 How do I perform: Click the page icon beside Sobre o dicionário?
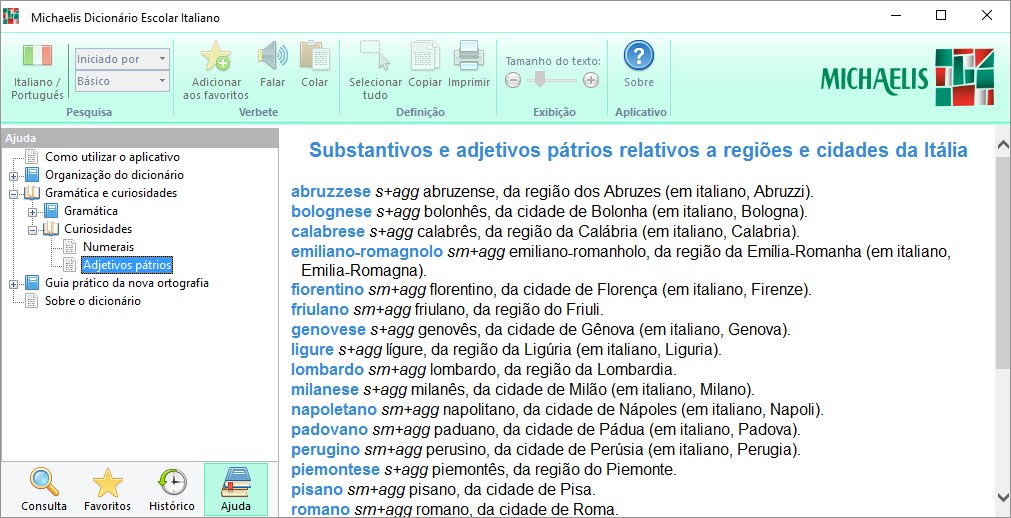tap(32, 301)
